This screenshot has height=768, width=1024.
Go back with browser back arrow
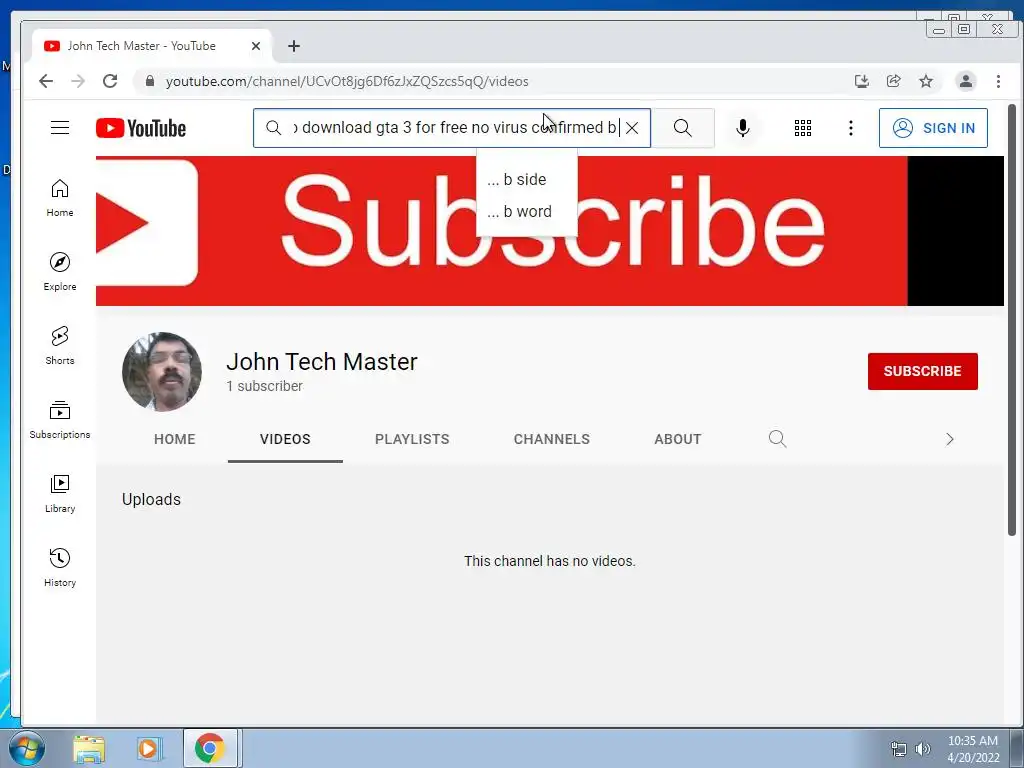[46, 81]
